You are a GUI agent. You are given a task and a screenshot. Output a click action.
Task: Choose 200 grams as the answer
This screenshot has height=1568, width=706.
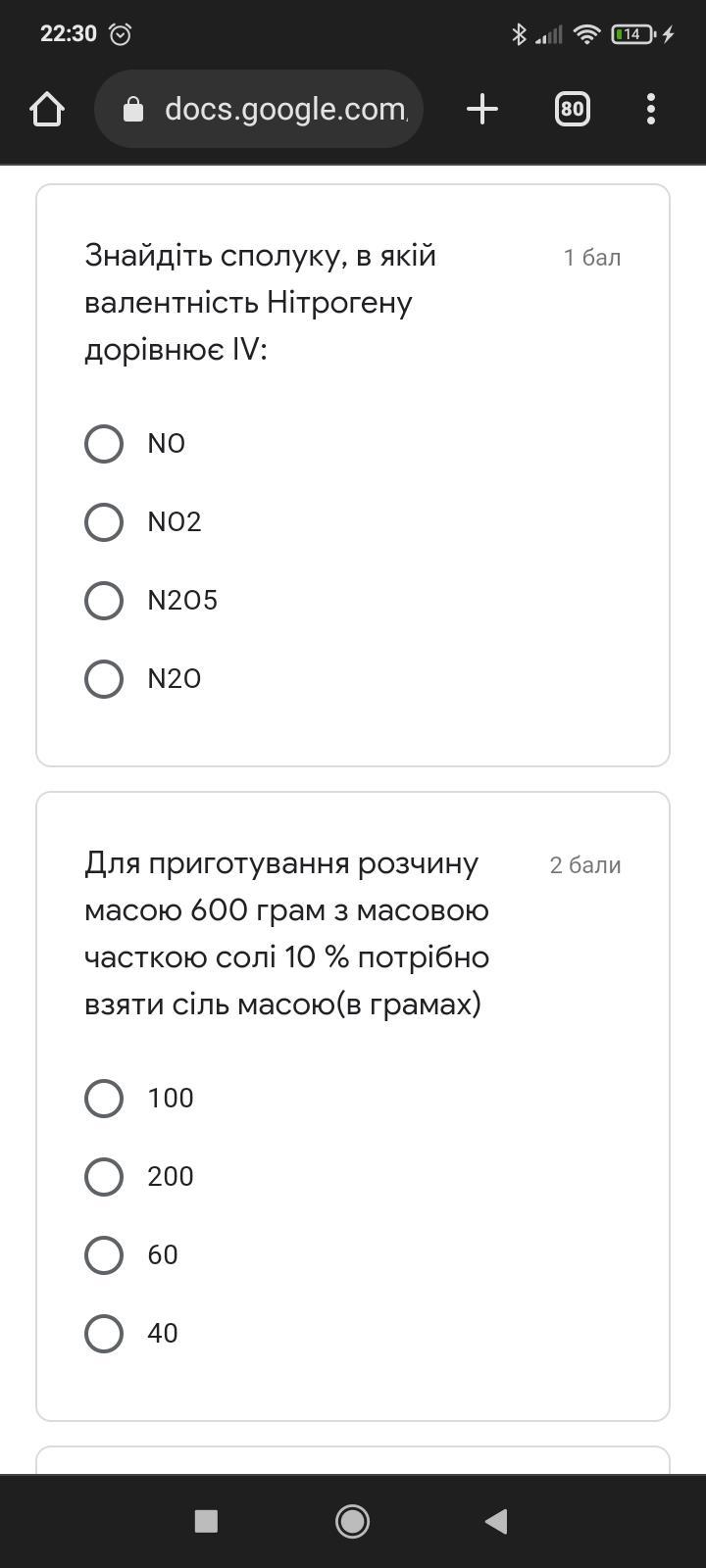coord(104,1177)
